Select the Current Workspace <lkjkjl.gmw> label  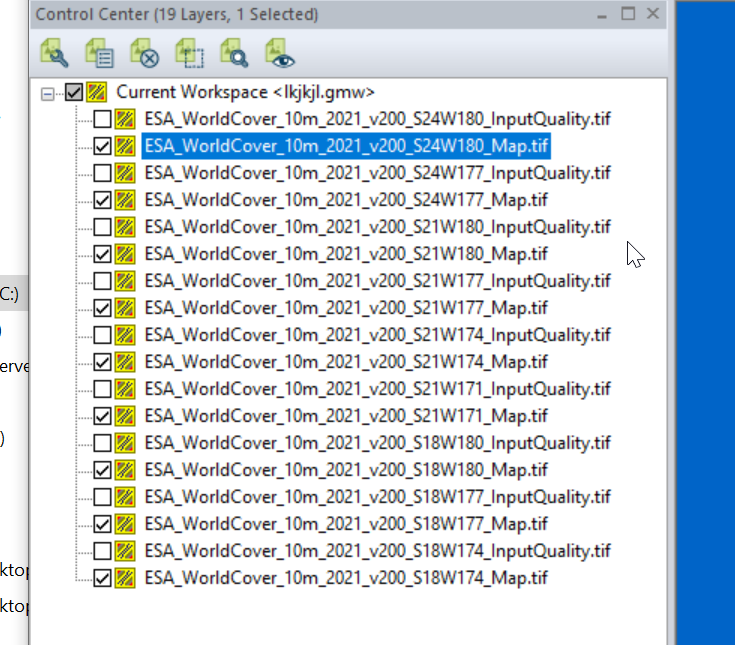tap(245, 92)
